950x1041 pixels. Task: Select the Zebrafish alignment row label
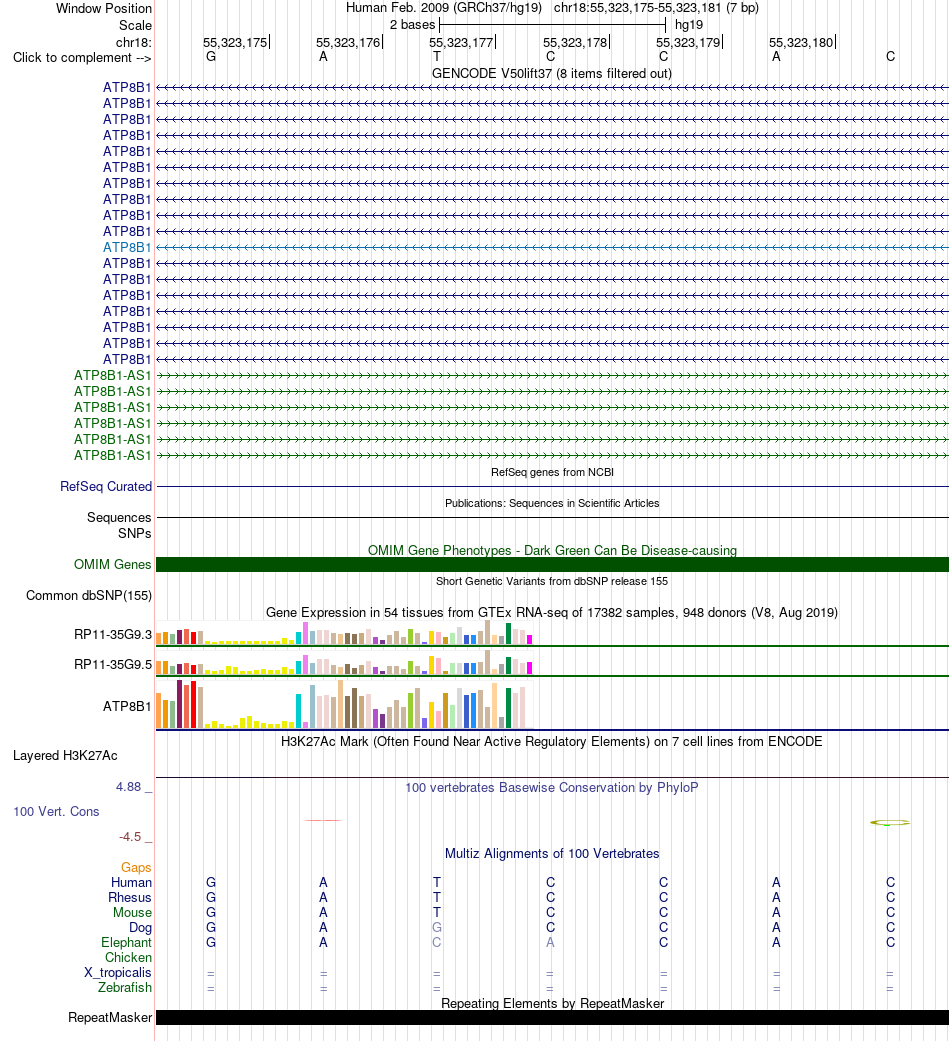pyautogui.click(x=125, y=987)
